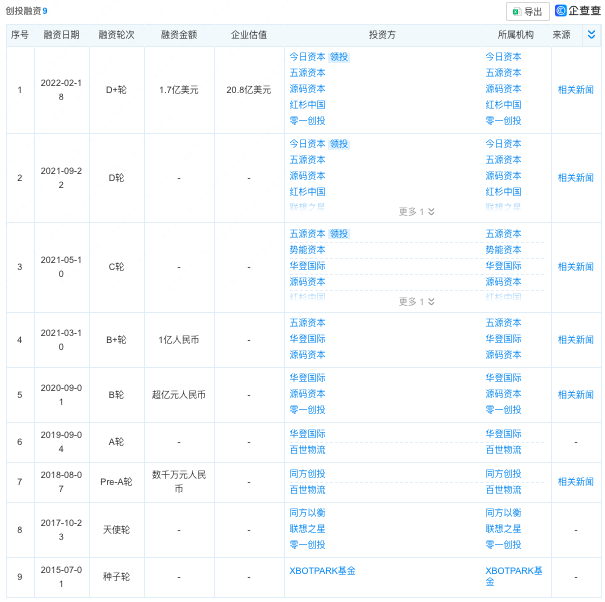Screen dimensions: 605x602
Task: Click the 融资轮次 column header
Action: pos(117,35)
